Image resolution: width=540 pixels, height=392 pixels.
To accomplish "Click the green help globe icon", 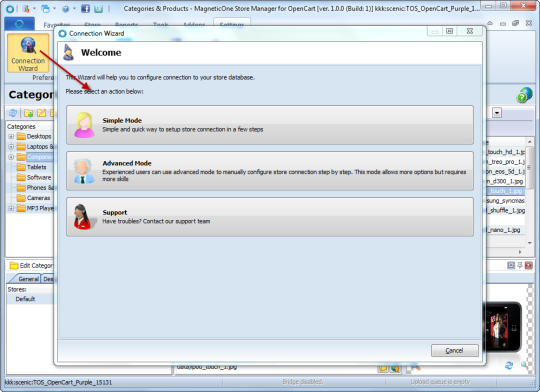I will (524, 95).
